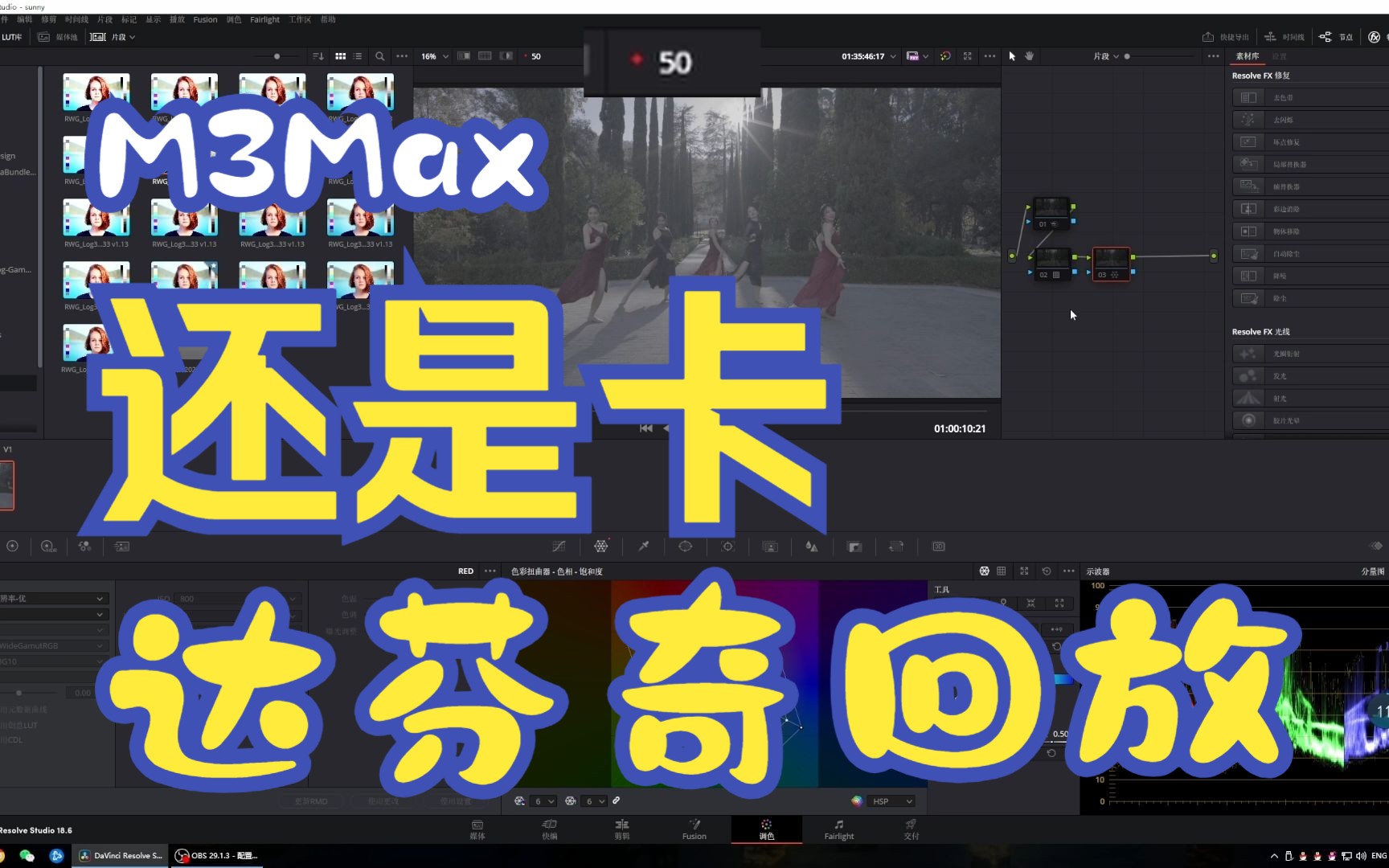Open the RGB Mixer palette icon

coord(85,547)
